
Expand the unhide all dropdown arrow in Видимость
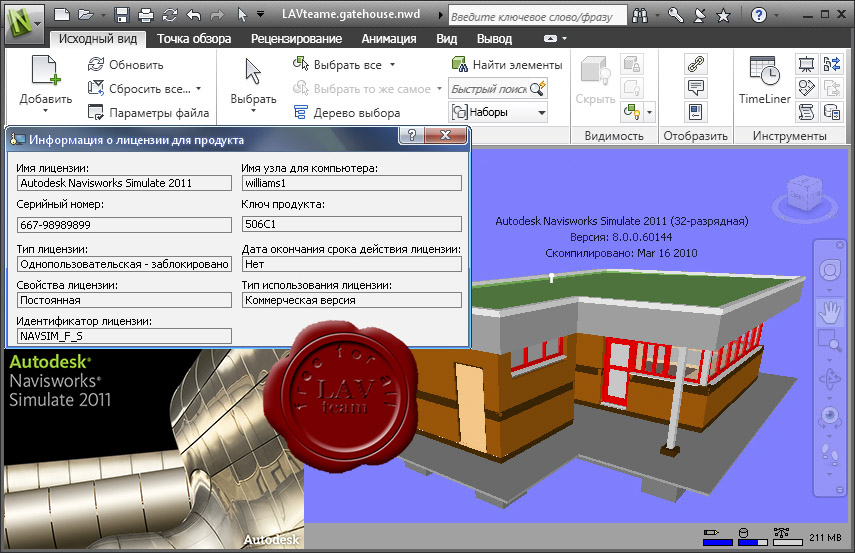(x=649, y=112)
